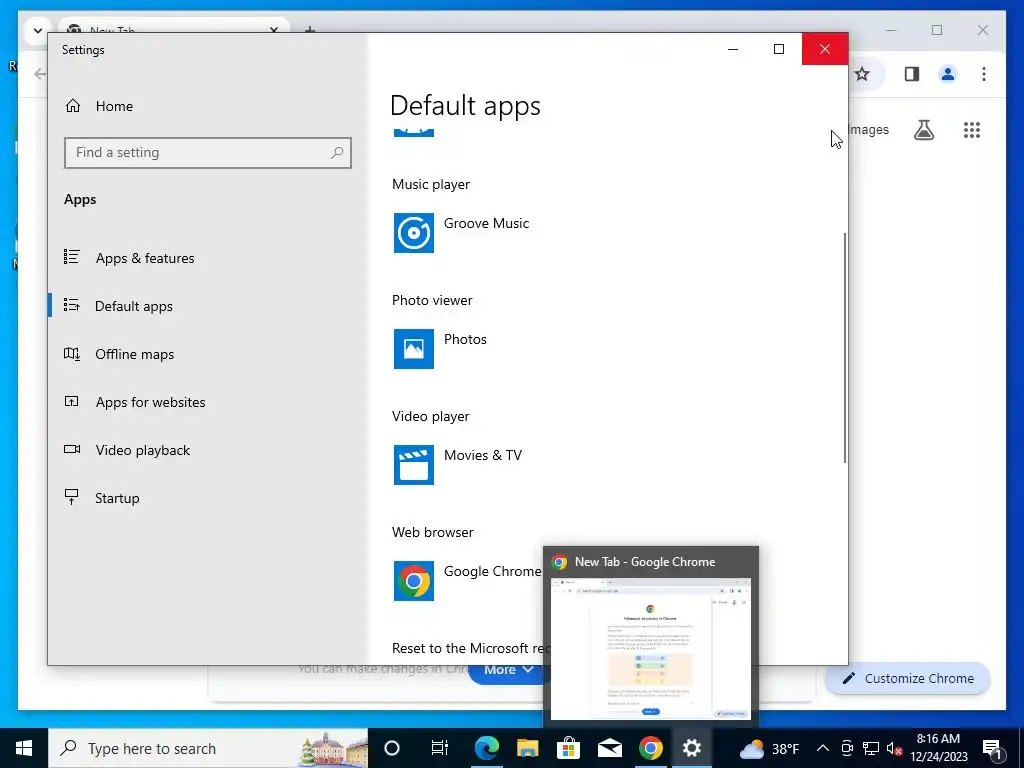This screenshot has height=768, width=1024.
Task: Open Microsoft Store from taskbar
Action: [x=569, y=748]
